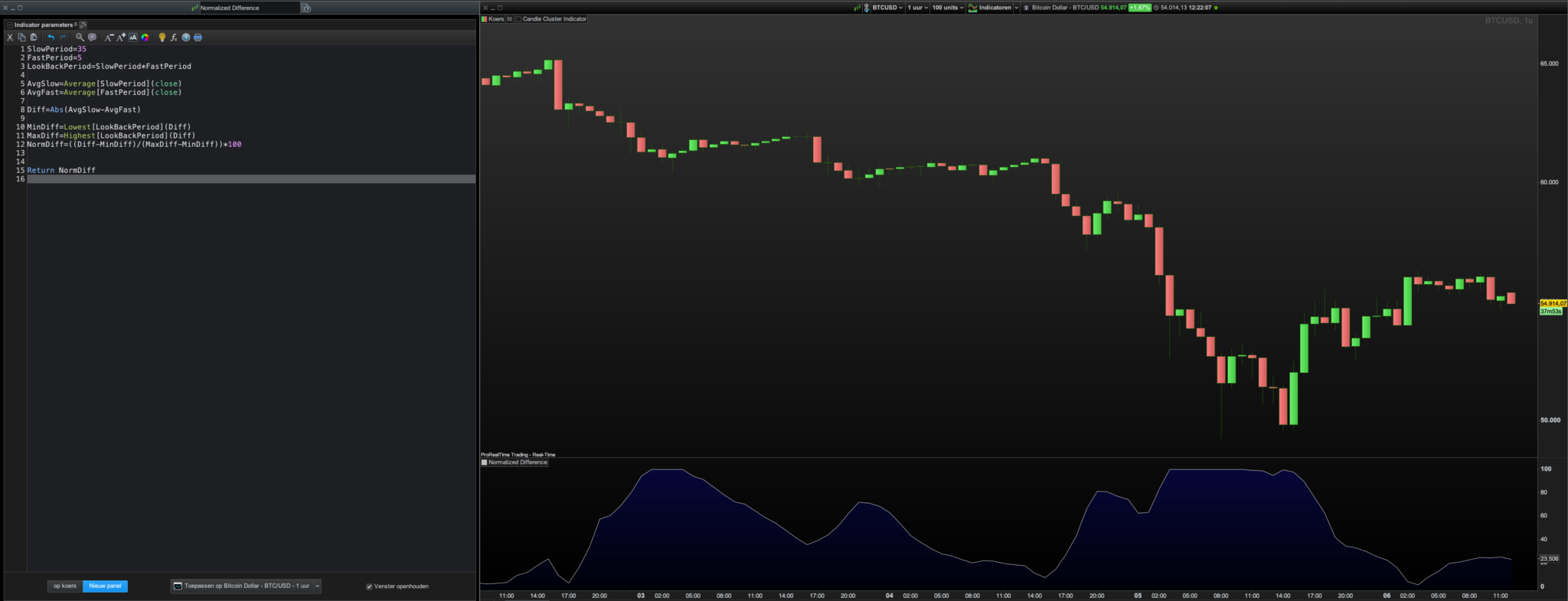Click code line 1 SlowPeriod=35
Screen dimensions: 1568x601
click(x=57, y=49)
